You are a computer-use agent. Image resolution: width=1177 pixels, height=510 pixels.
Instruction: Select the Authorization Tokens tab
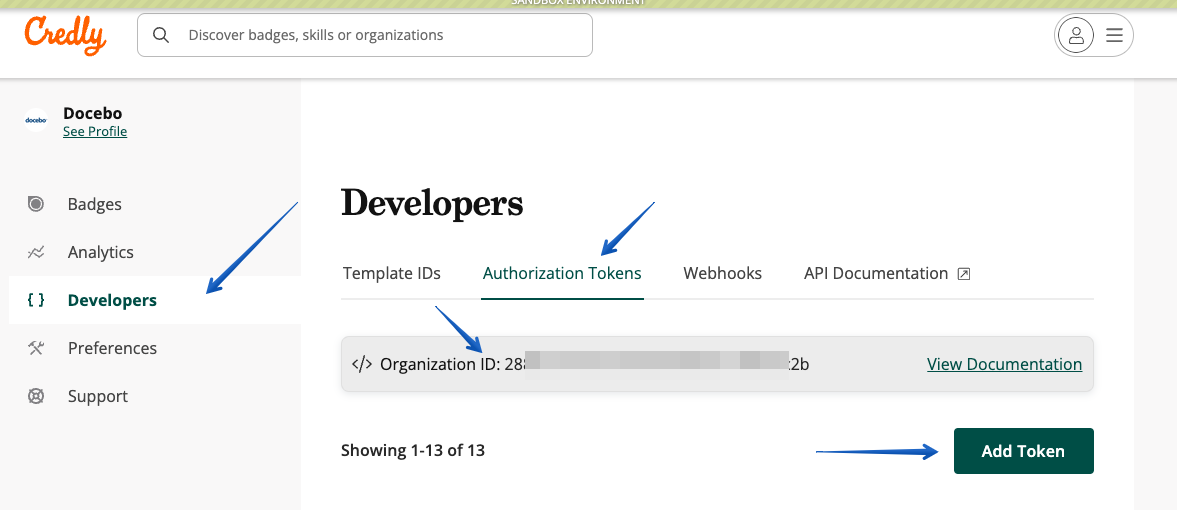point(562,273)
